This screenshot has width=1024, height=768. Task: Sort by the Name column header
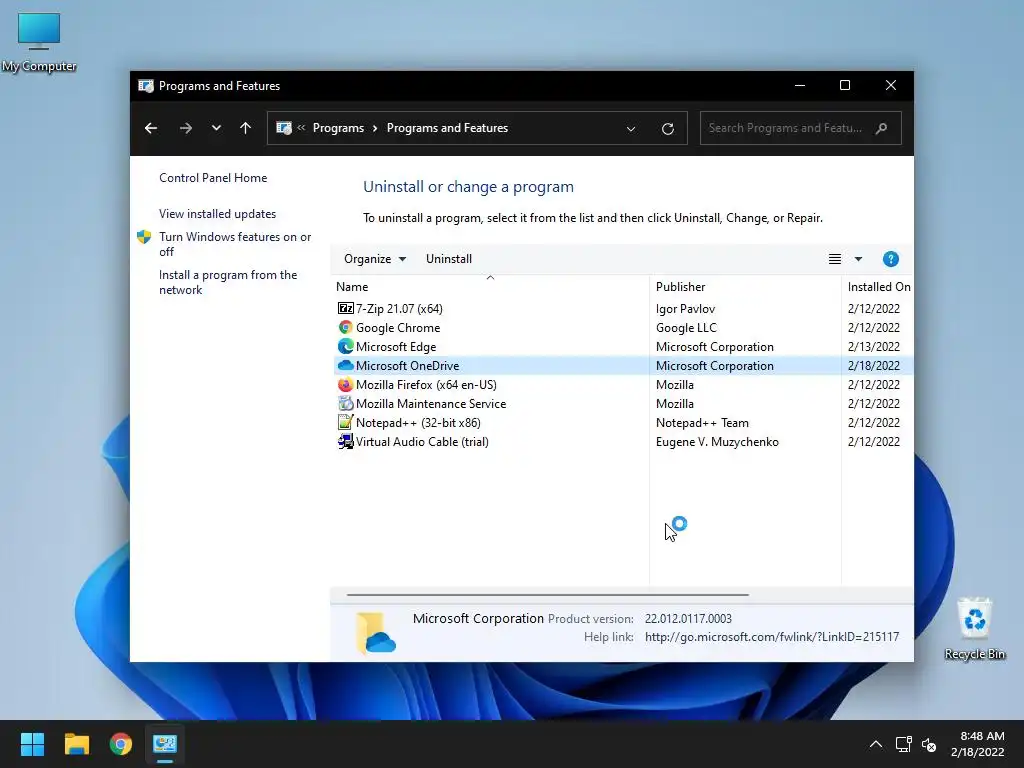(x=490, y=287)
